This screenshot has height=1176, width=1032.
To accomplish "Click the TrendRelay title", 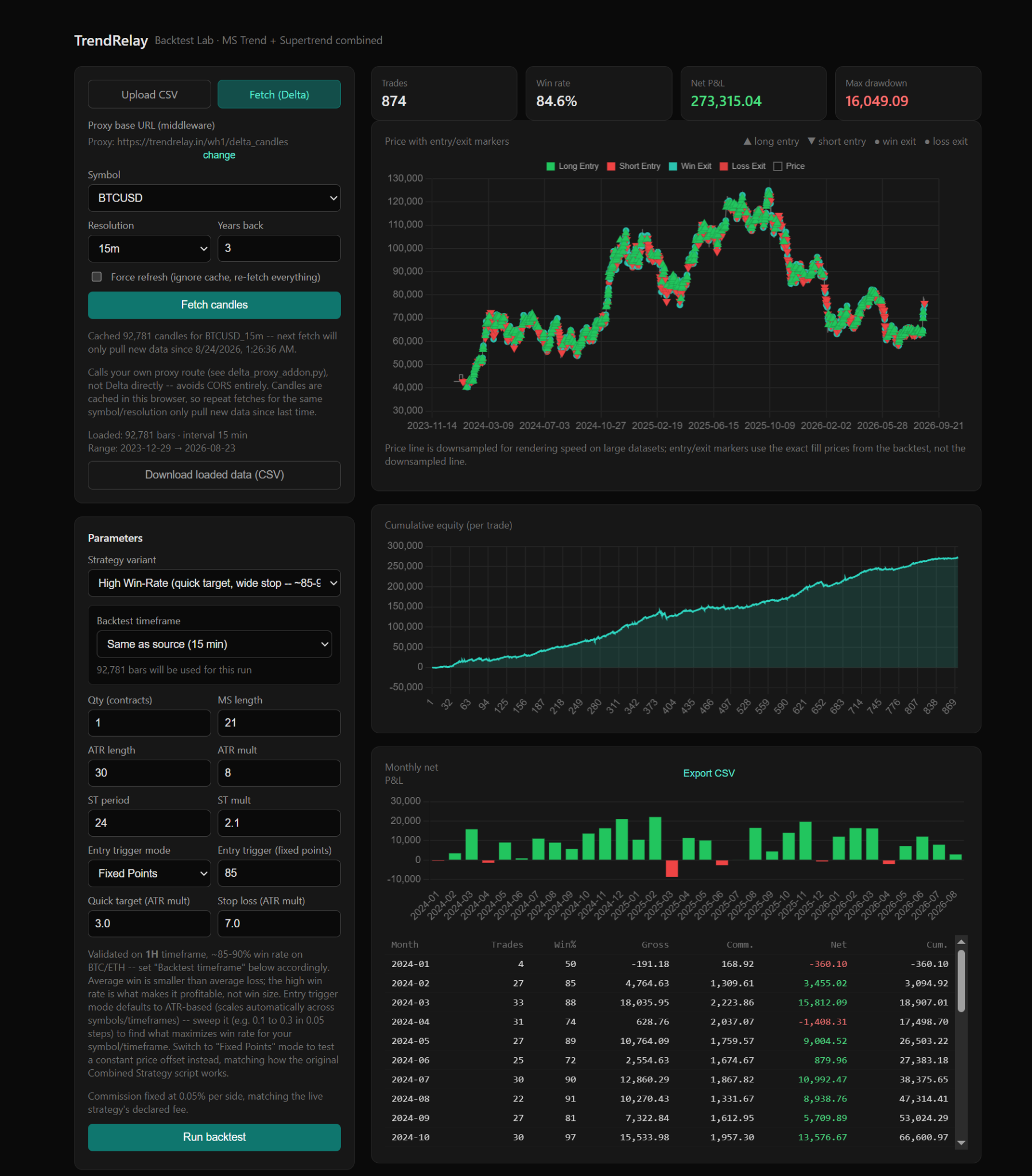I will 111,40.
